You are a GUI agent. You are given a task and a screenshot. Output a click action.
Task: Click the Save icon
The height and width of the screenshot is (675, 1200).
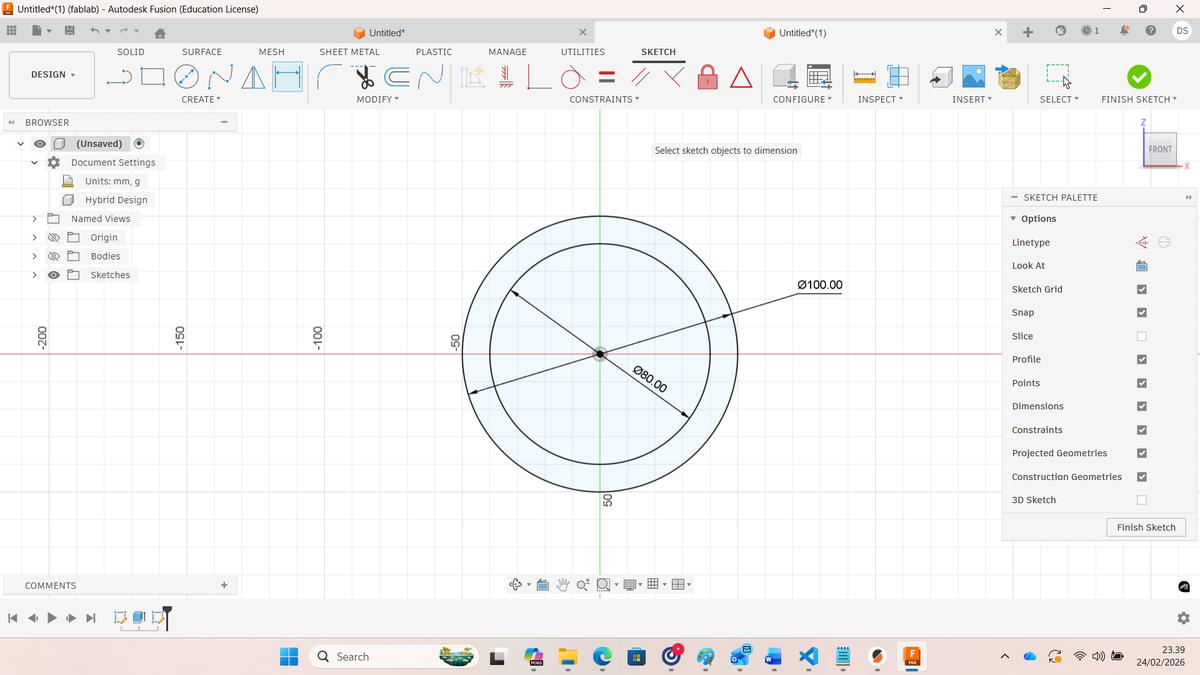click(x=69, y=31)
